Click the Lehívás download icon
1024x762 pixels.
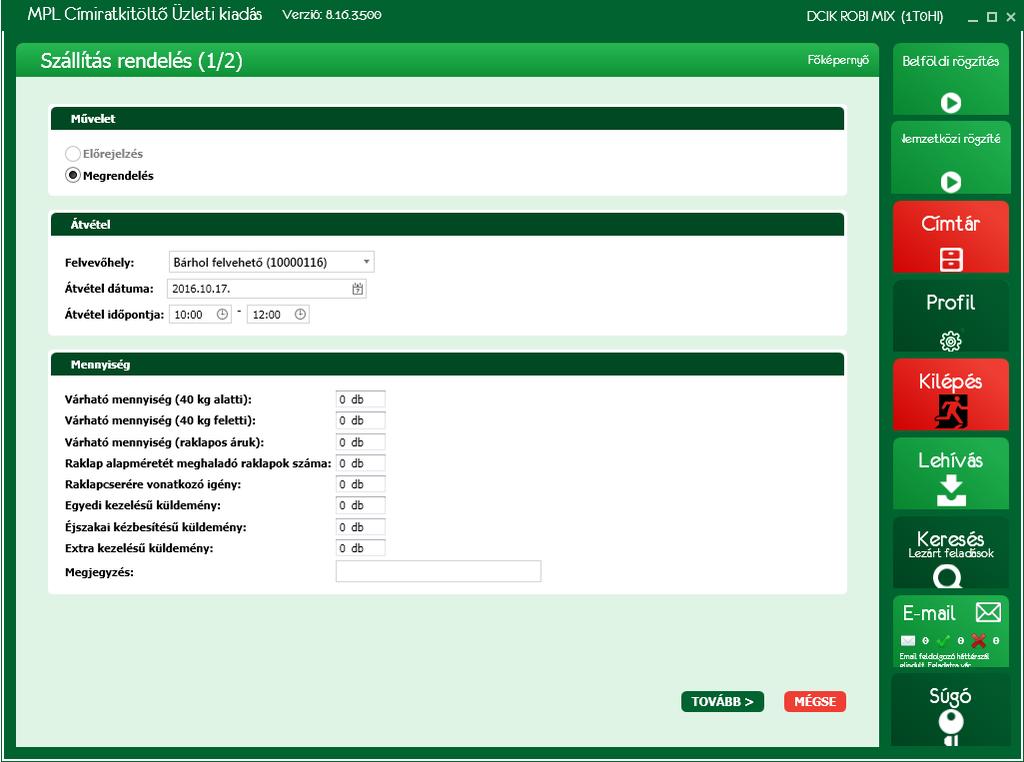[950, 491]
